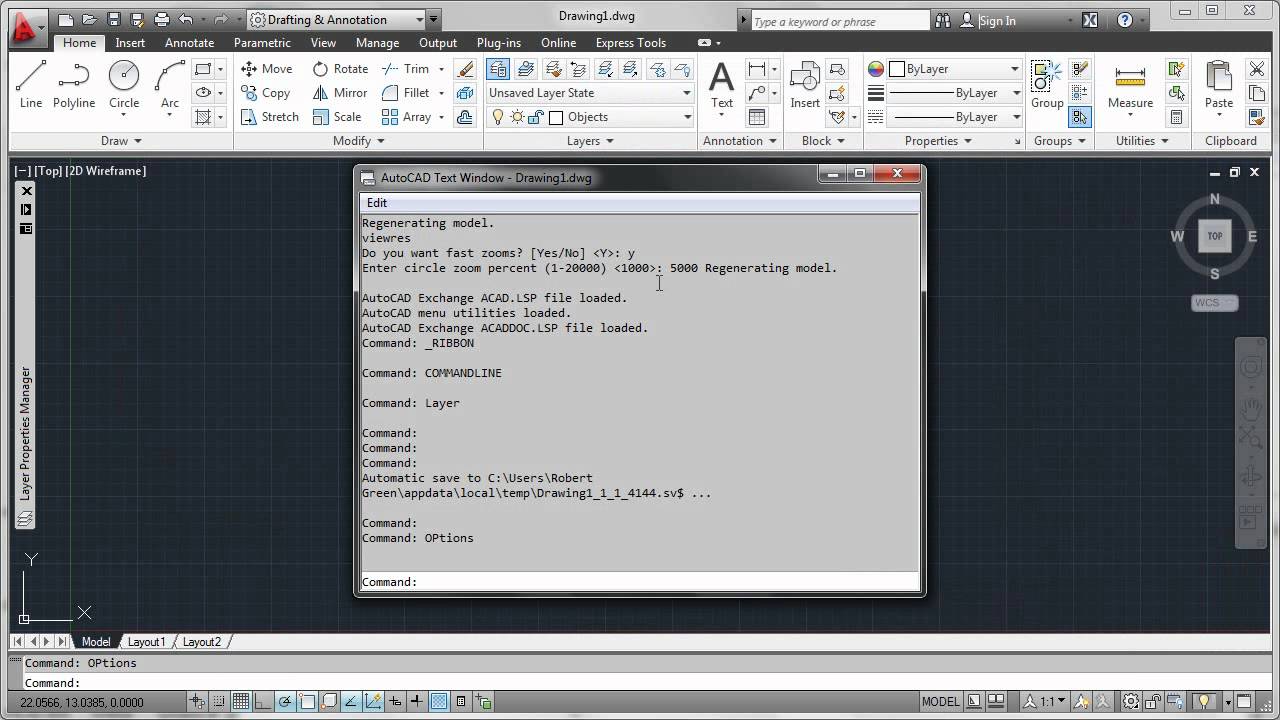Open the Objects layer dropdown
Image resolution: width=1280 pixels, height=720 pixels.
point(590,117)
